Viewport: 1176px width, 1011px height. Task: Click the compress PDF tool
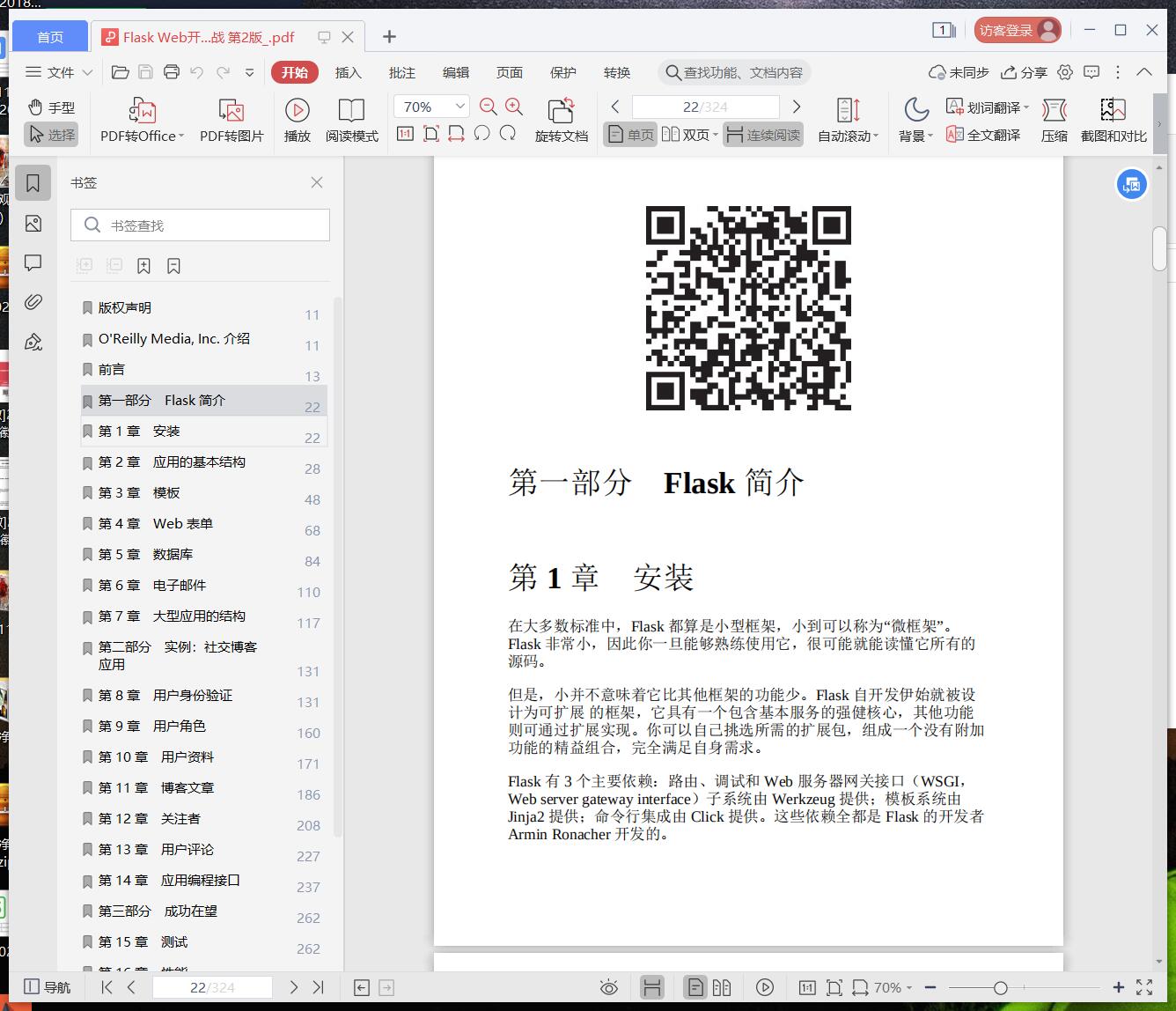1055,121
